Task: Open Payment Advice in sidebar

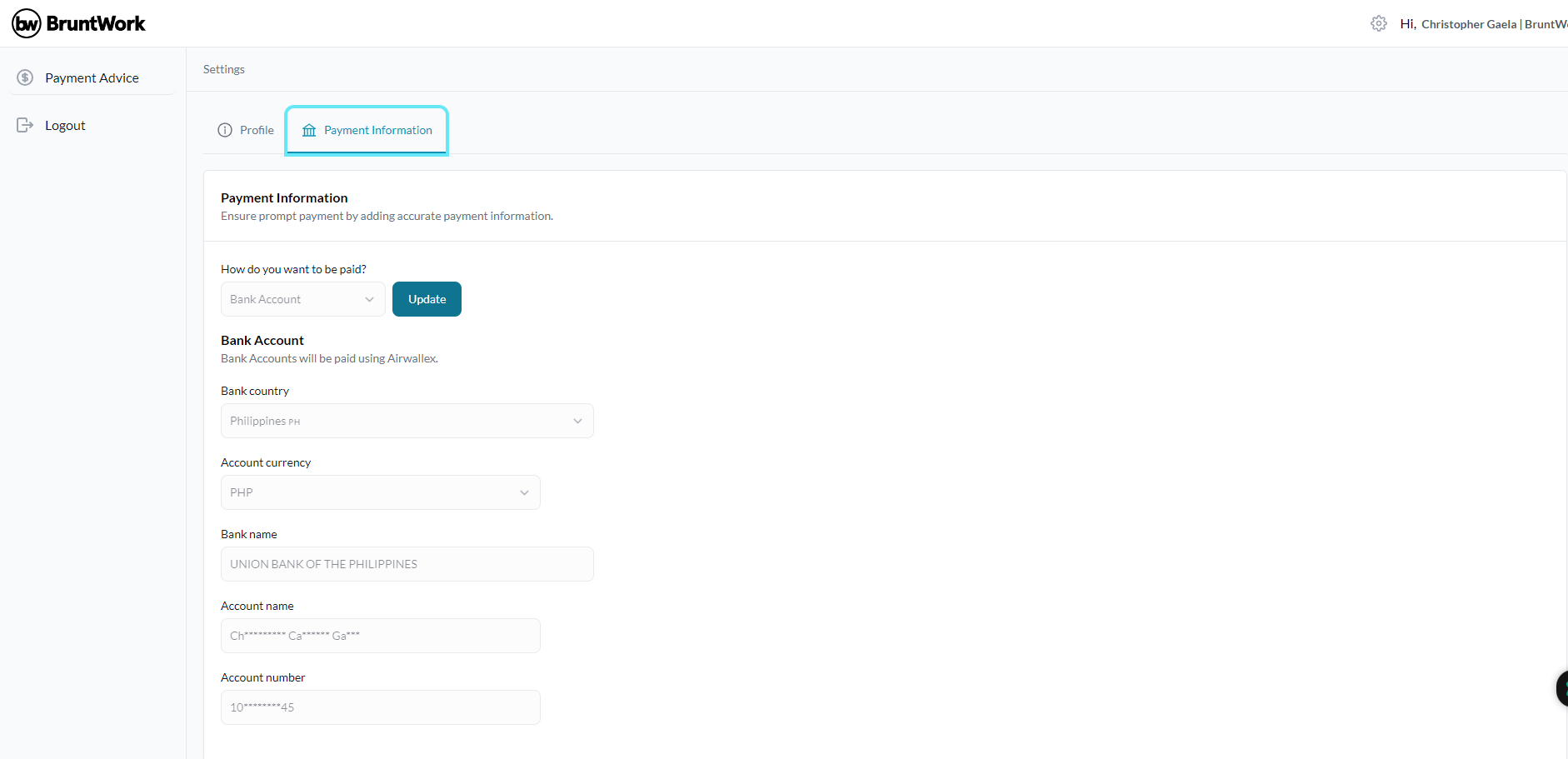Action: coord(92,77)
